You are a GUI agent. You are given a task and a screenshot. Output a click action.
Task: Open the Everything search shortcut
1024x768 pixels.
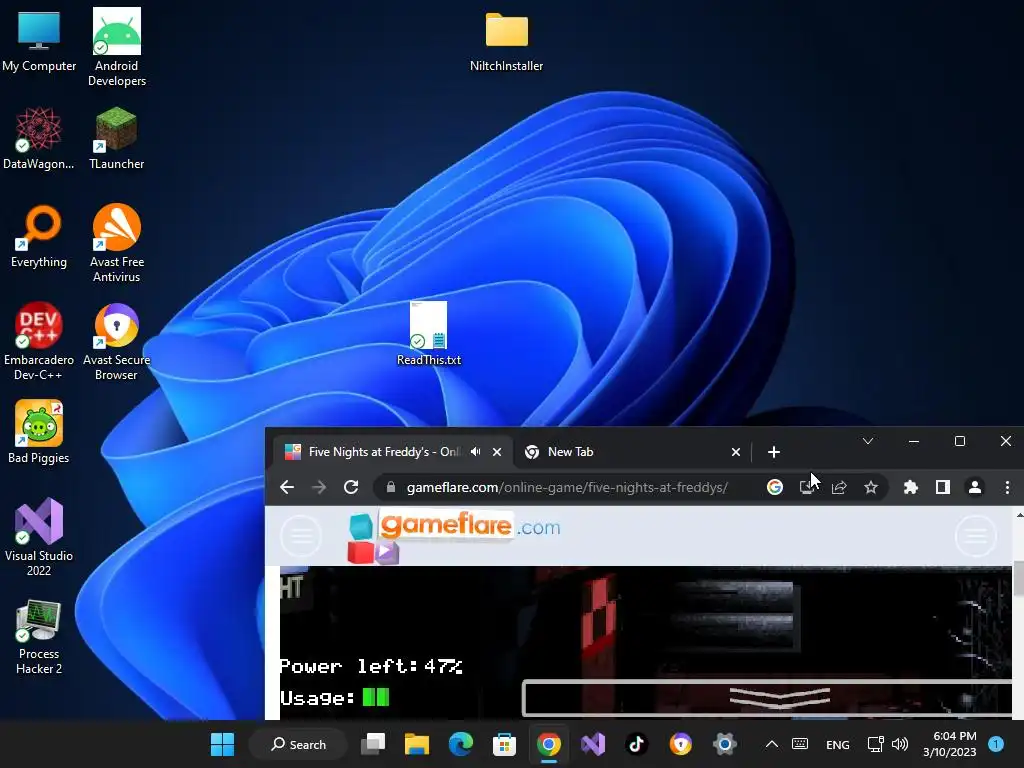pos(39,236)
